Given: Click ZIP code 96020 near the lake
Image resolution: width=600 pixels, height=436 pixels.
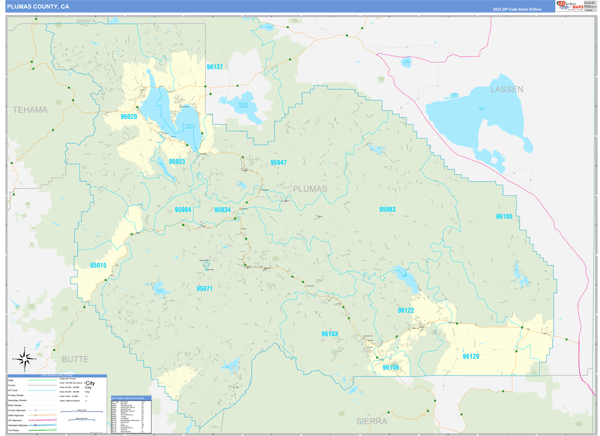Looking at the screenshot, I should tap(129, 117).
